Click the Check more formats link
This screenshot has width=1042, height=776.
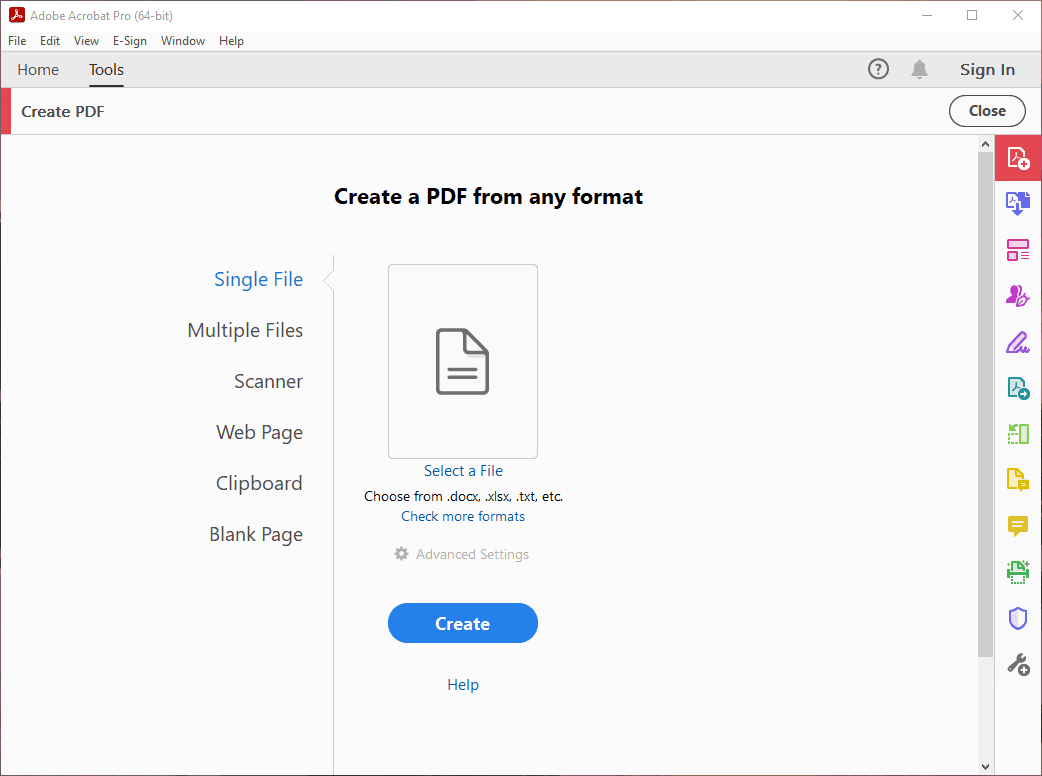click(x=462, y=516)
